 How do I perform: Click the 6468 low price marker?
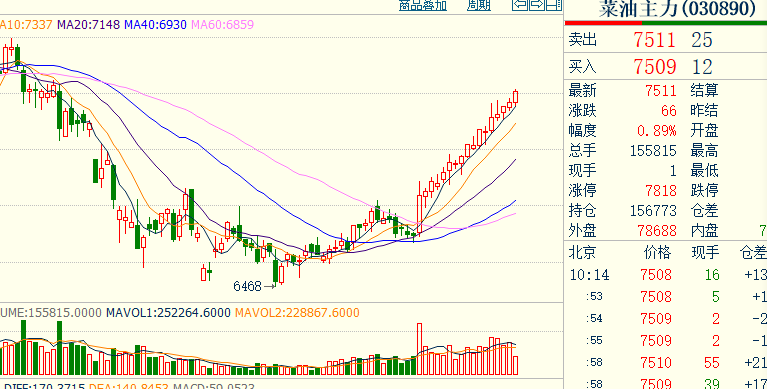pos(248,286)
